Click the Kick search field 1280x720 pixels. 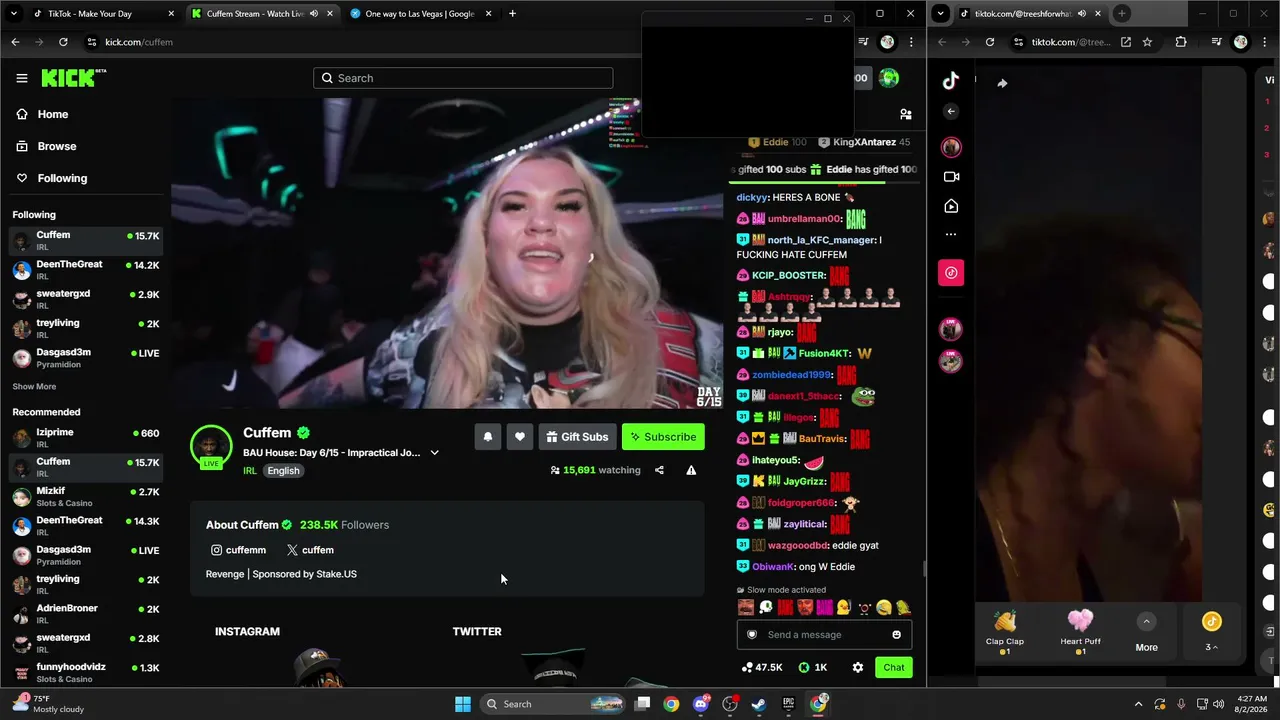463,78
